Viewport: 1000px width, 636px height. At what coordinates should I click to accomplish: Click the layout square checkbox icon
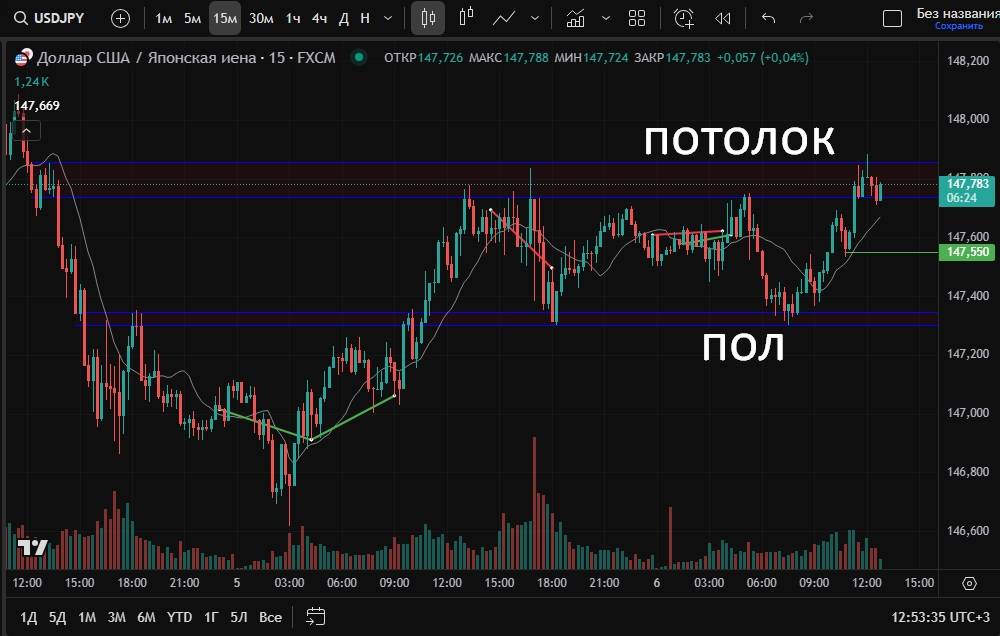tap(892, 18)
